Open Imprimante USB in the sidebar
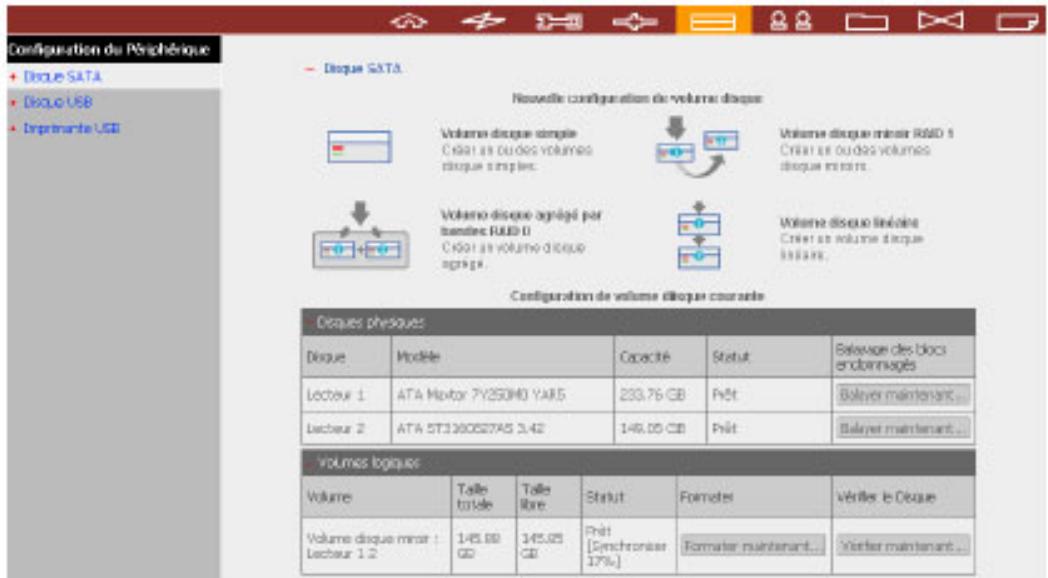1048x578 pixels. (72, 128)
